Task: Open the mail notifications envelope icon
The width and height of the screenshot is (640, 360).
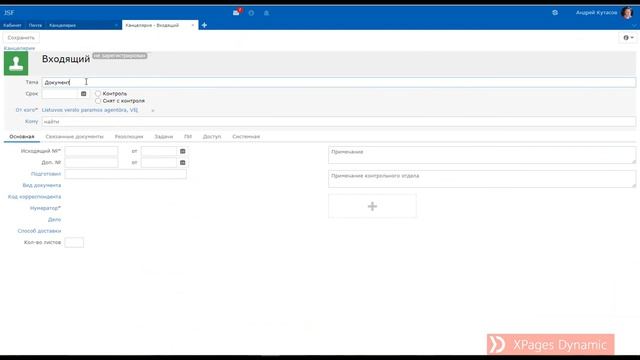Action: tap(236, 13)
